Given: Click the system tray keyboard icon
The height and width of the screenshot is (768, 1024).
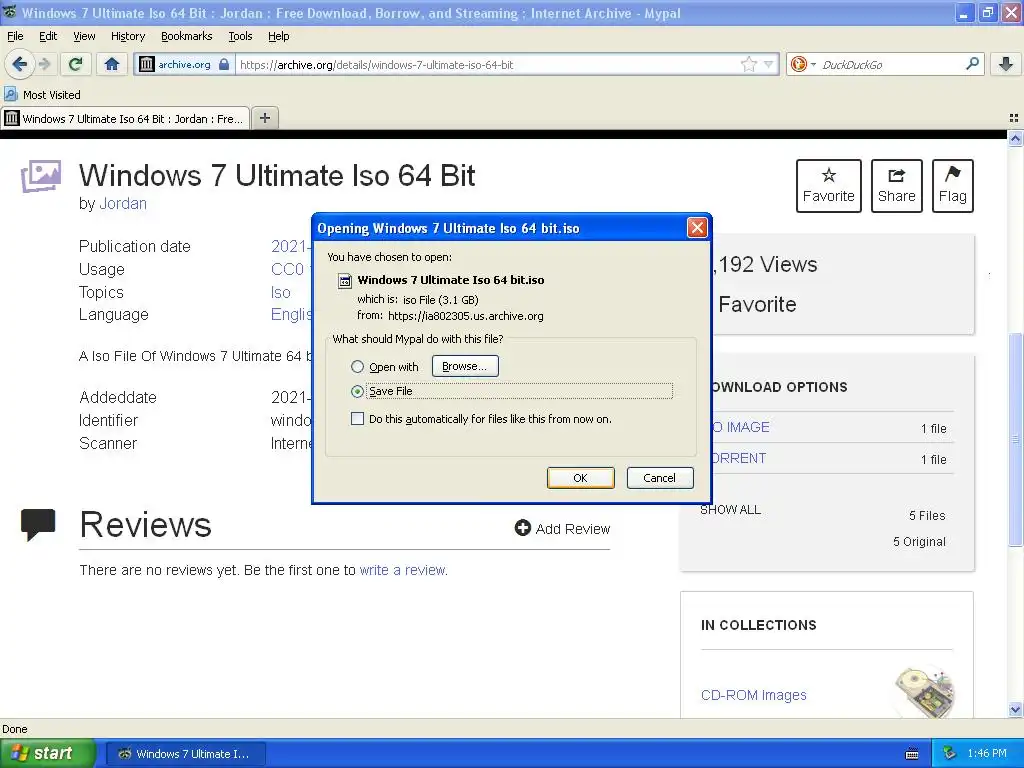Looking at the screenshot, I should point(912,754).
